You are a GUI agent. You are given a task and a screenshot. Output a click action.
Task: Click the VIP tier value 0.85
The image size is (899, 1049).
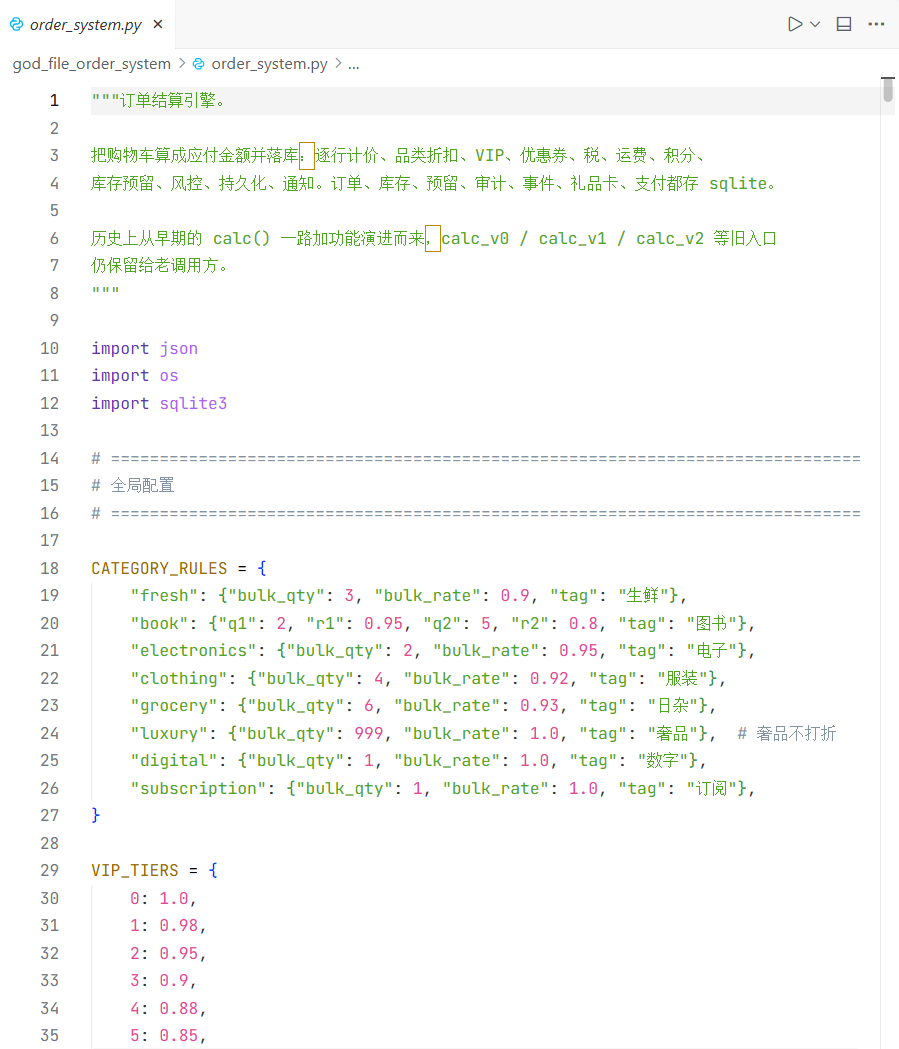(x=179, y=1035)
